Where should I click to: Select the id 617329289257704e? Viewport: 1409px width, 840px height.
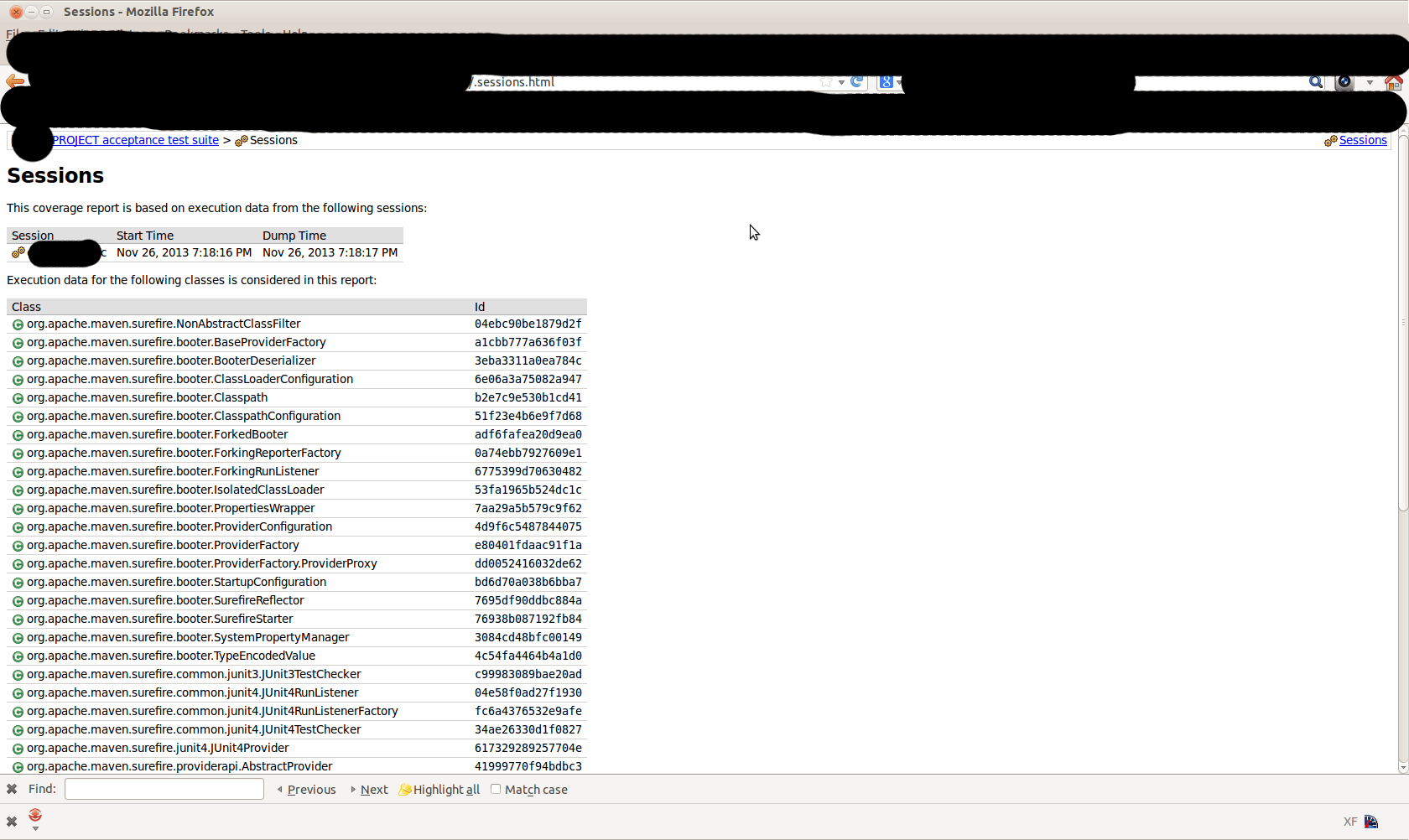pyautogui.click(x=528, y=748)
